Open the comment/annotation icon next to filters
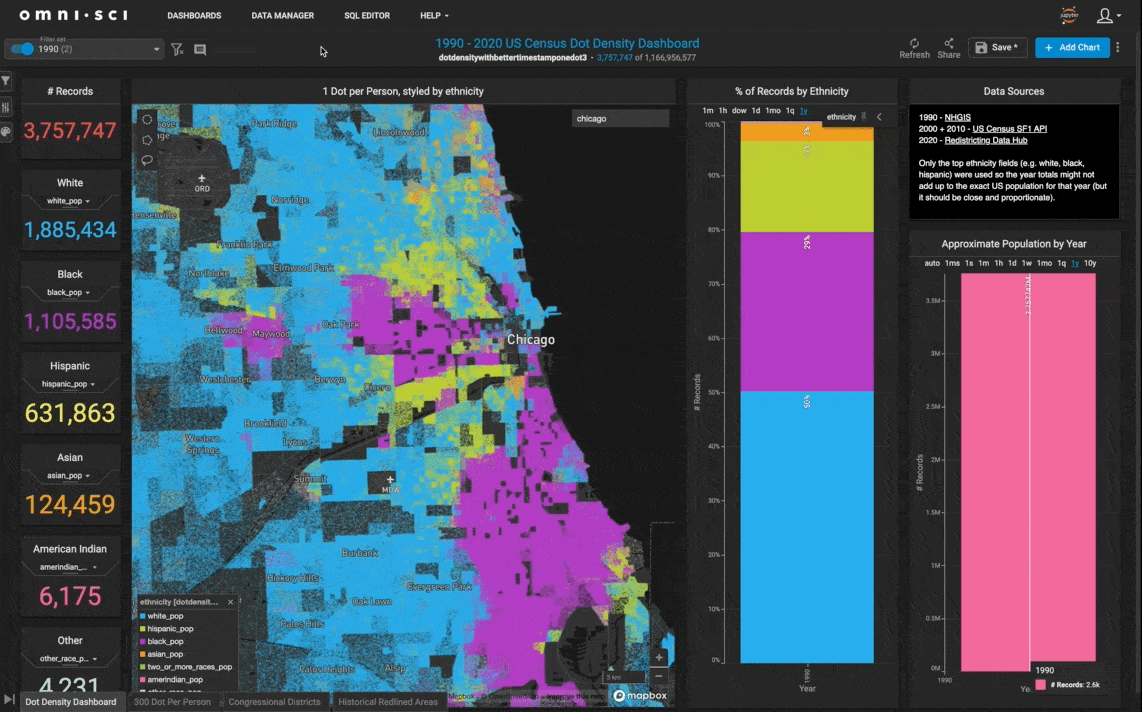 click(x=200, y=50)
